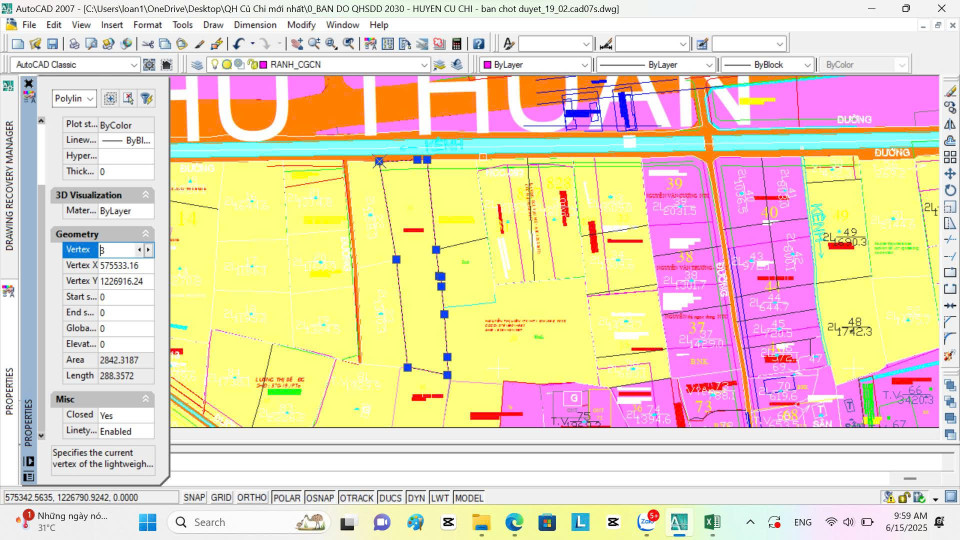960x540 pixels.
Task: Click the 3D DWF globe icon
Action: tap(126, 44)
